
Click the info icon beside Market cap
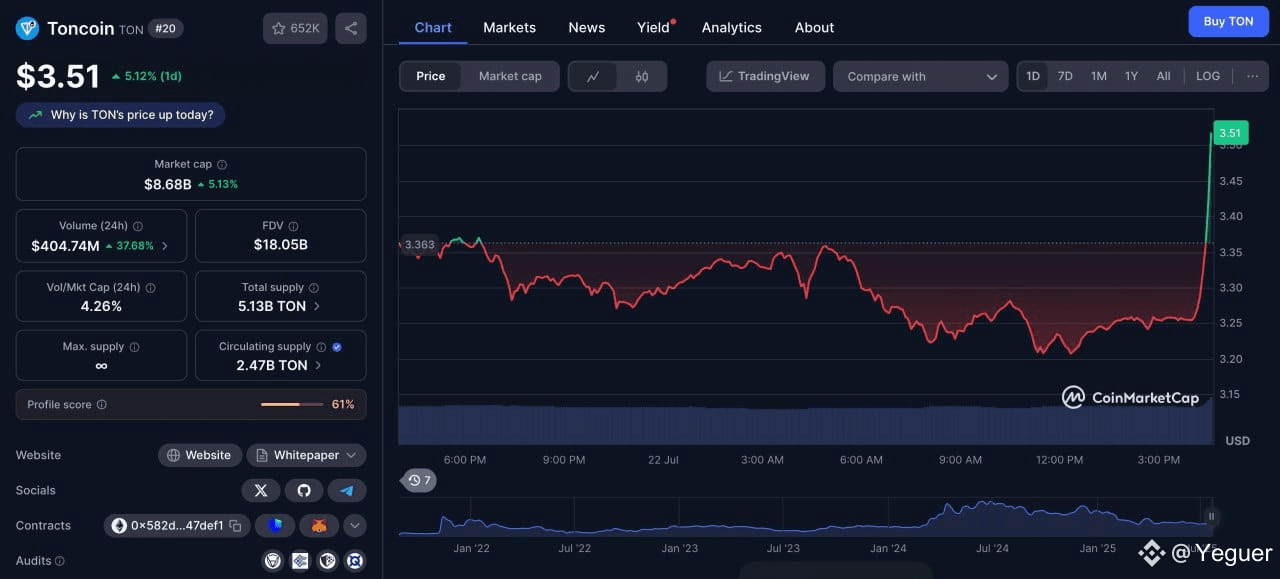pos(222,165)
